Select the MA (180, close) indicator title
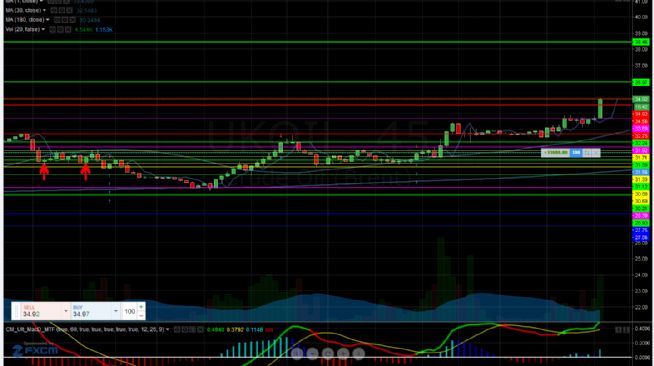The width and height of the screenshot is (654, 366). (25, 20)
